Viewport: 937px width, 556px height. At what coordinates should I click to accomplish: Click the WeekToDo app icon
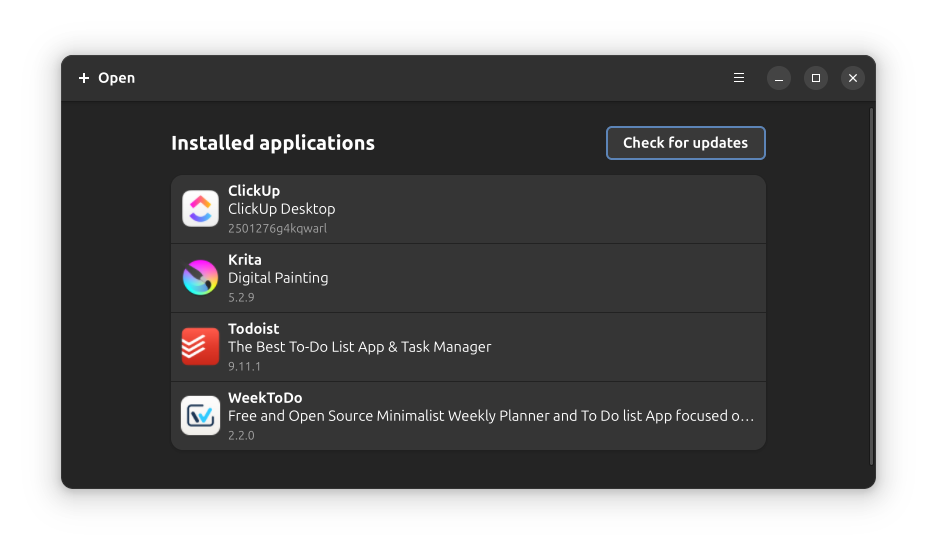[x=200, y=416]
